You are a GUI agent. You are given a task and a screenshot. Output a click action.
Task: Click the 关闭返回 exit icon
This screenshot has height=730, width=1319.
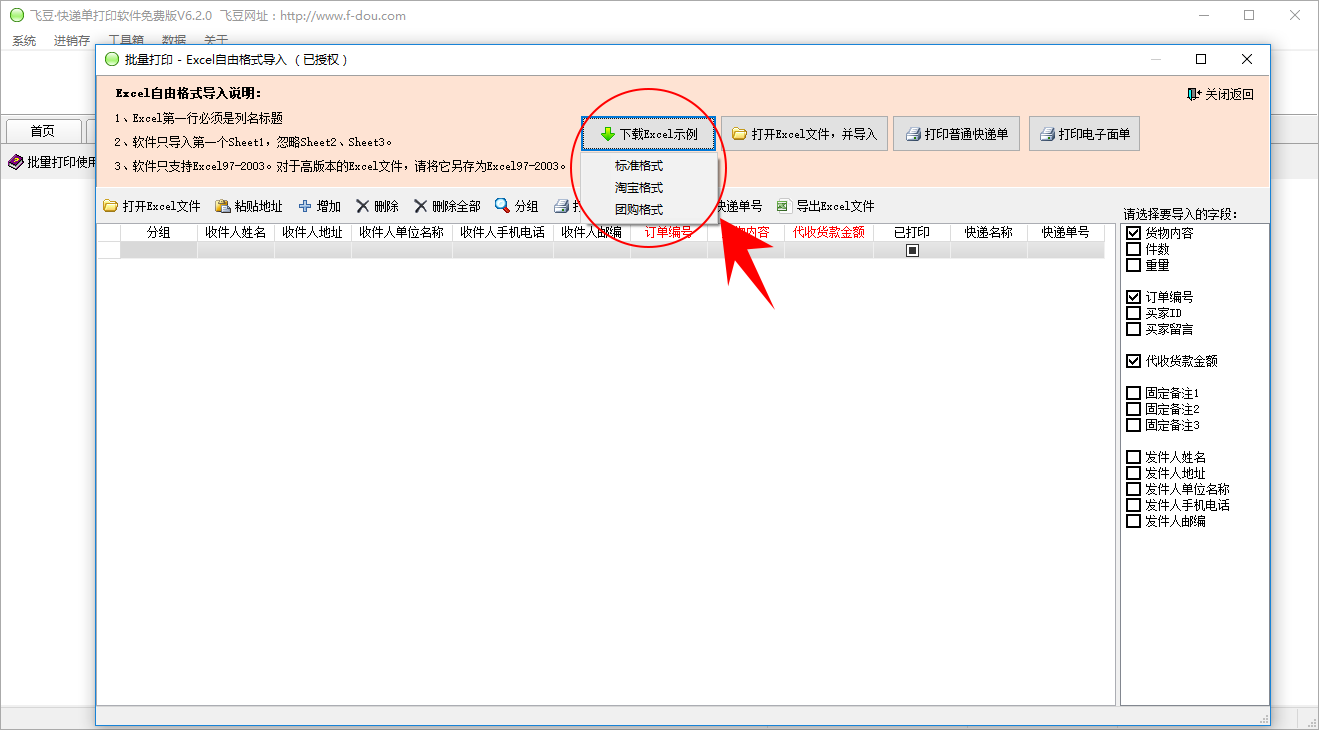(x=1194, y=94)
